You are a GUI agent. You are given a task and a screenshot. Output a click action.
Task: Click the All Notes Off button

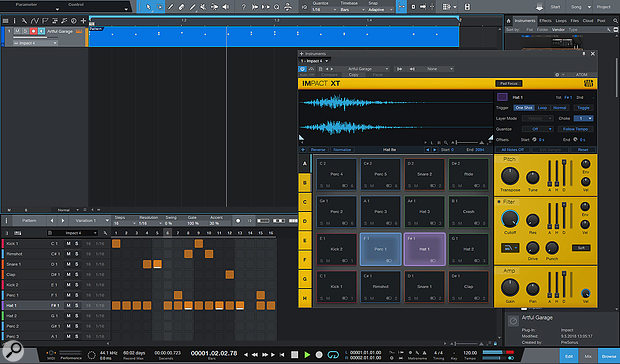(512, 150)
